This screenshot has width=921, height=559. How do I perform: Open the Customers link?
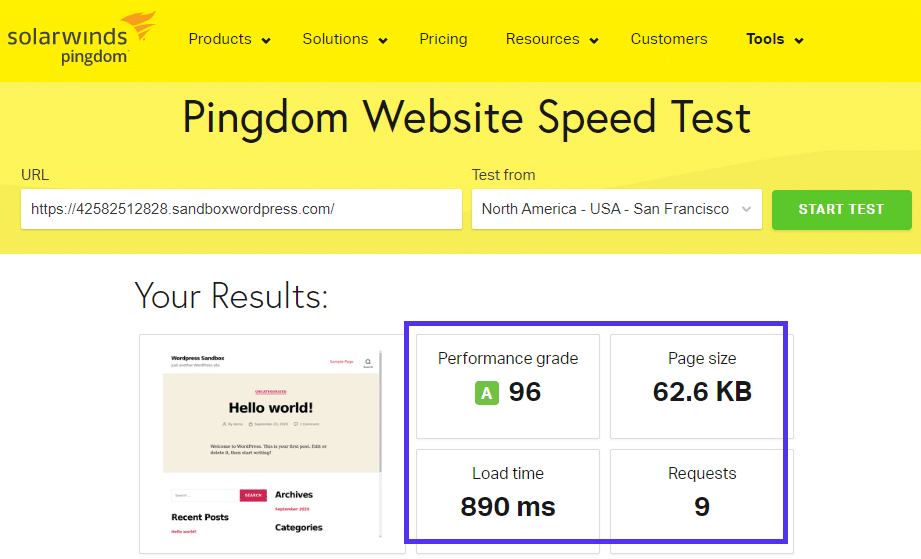(669, 39)
